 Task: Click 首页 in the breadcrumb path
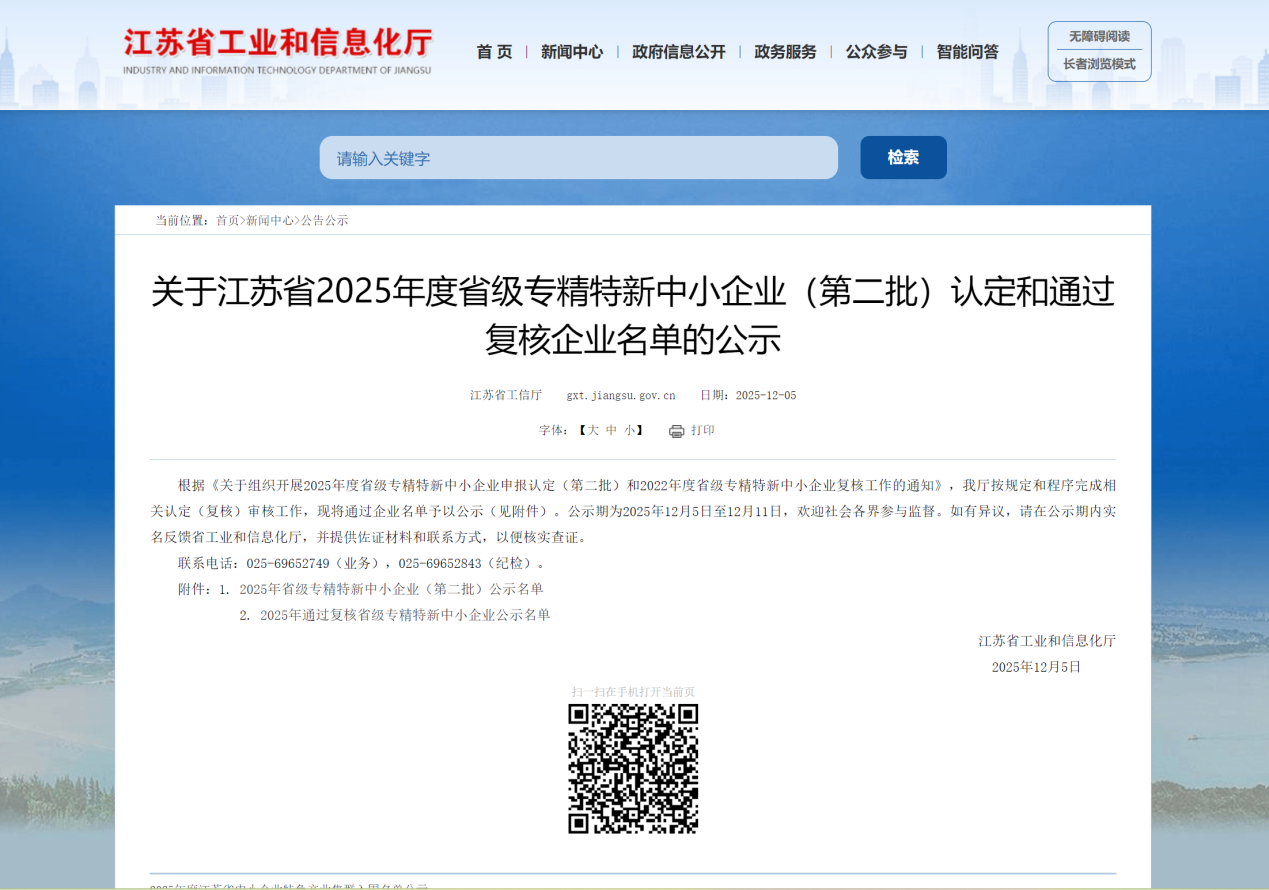[x=227, y=221]
